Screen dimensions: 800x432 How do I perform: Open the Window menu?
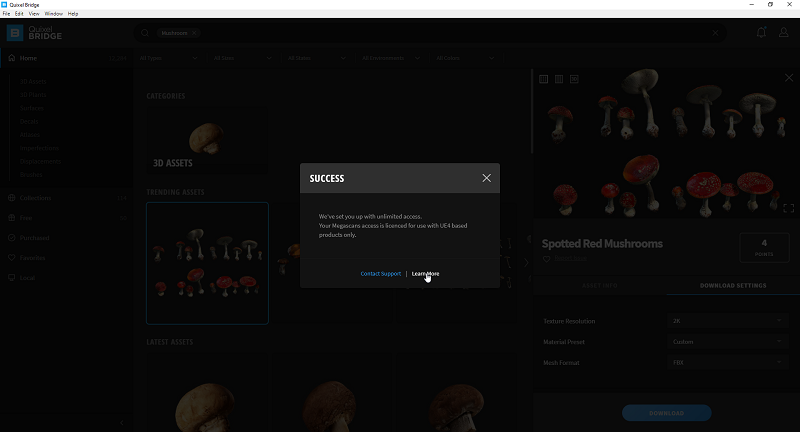pos(54,14)
